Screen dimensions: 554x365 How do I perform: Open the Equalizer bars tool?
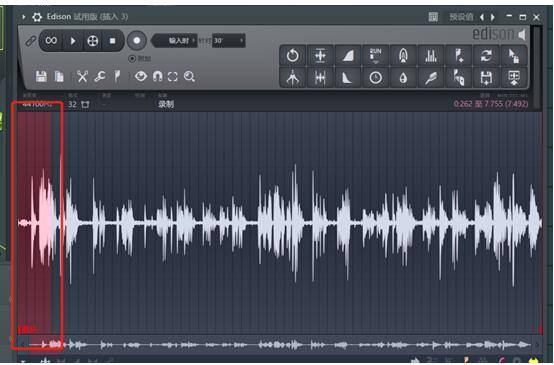[430, 55]
